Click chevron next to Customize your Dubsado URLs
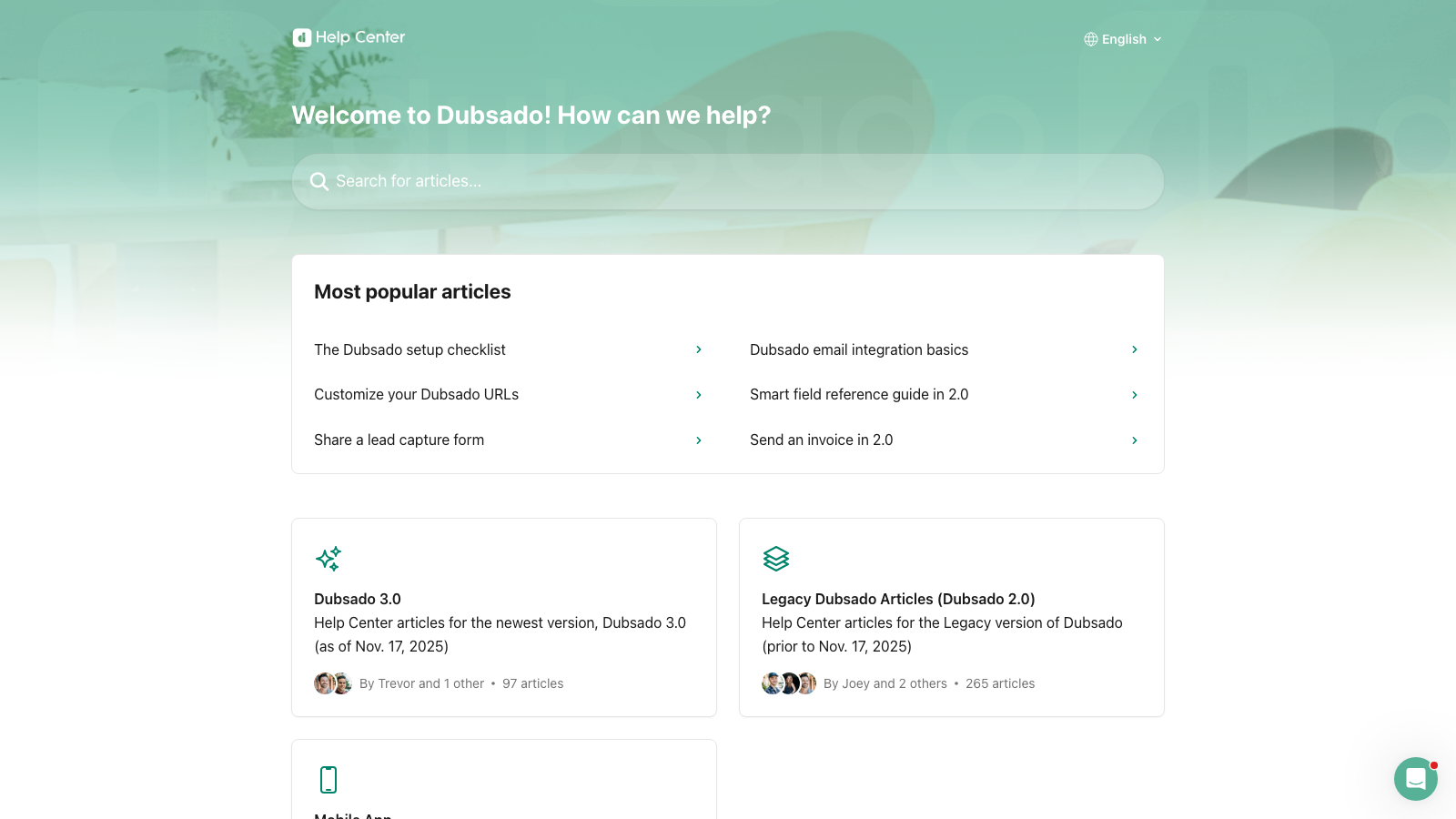The width and height of the screenshot is (1456, 819). click(699, 395)
